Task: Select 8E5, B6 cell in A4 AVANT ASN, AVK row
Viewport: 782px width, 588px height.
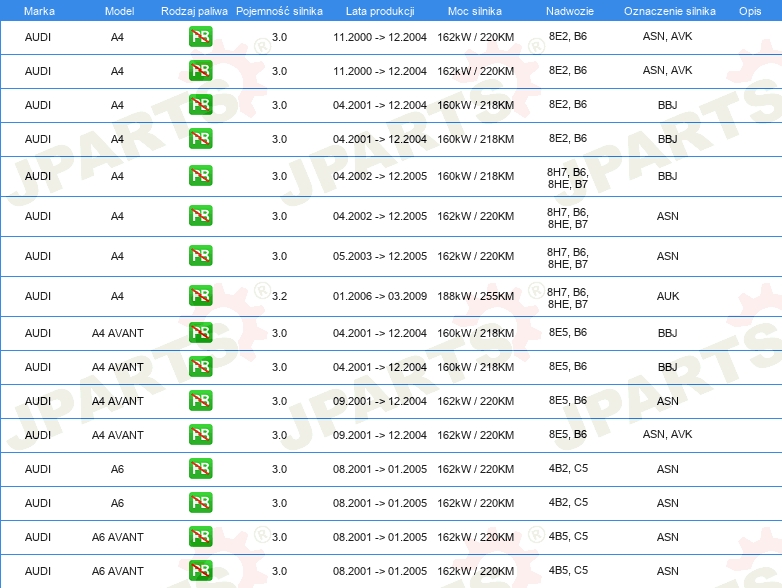Action: click(x=568, y=434)
